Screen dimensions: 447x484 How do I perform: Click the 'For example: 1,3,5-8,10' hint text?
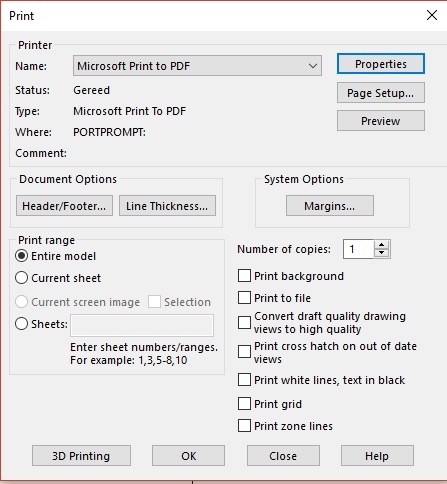click(x=129, y=360)
